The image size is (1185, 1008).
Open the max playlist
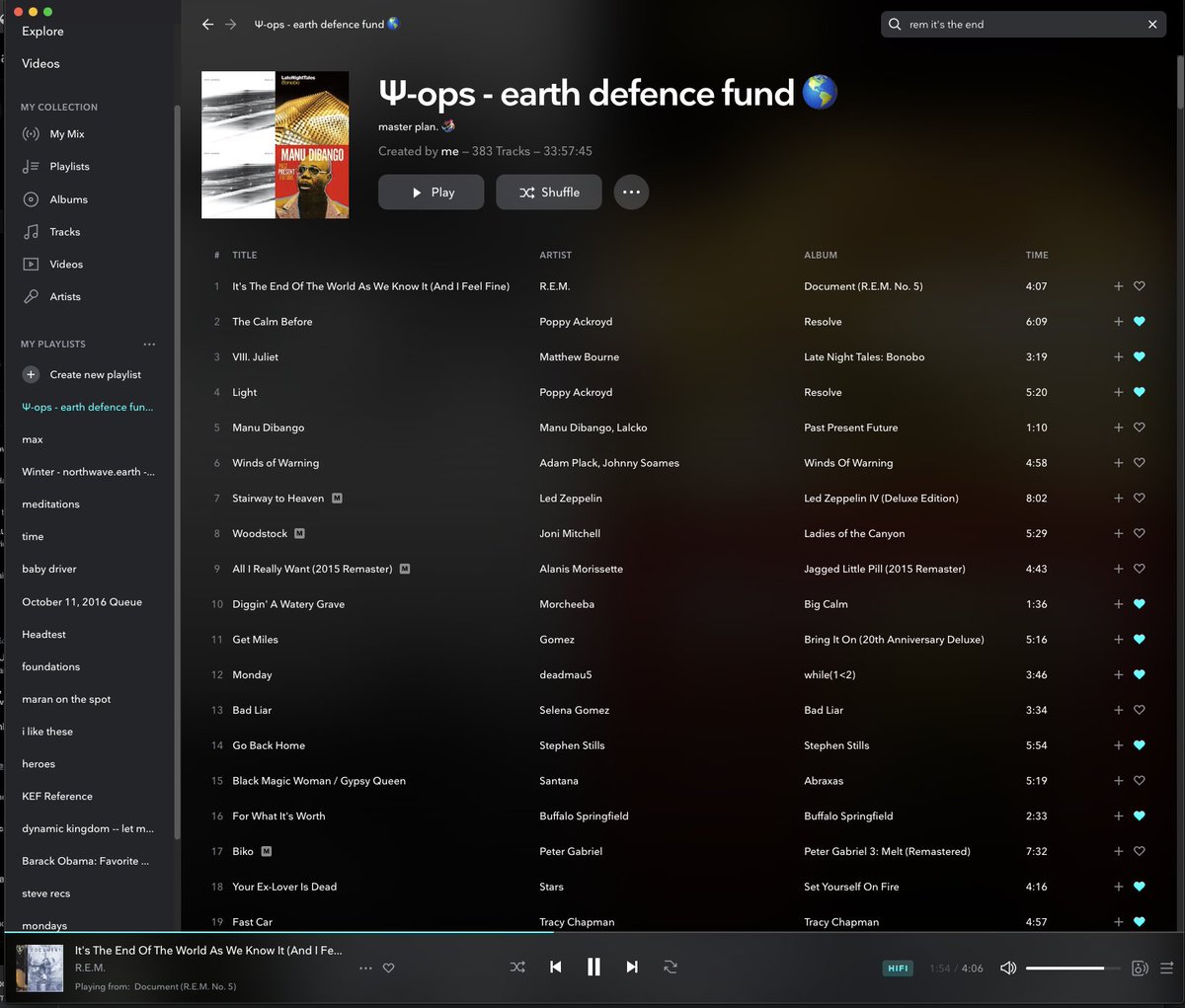point(33,439)
